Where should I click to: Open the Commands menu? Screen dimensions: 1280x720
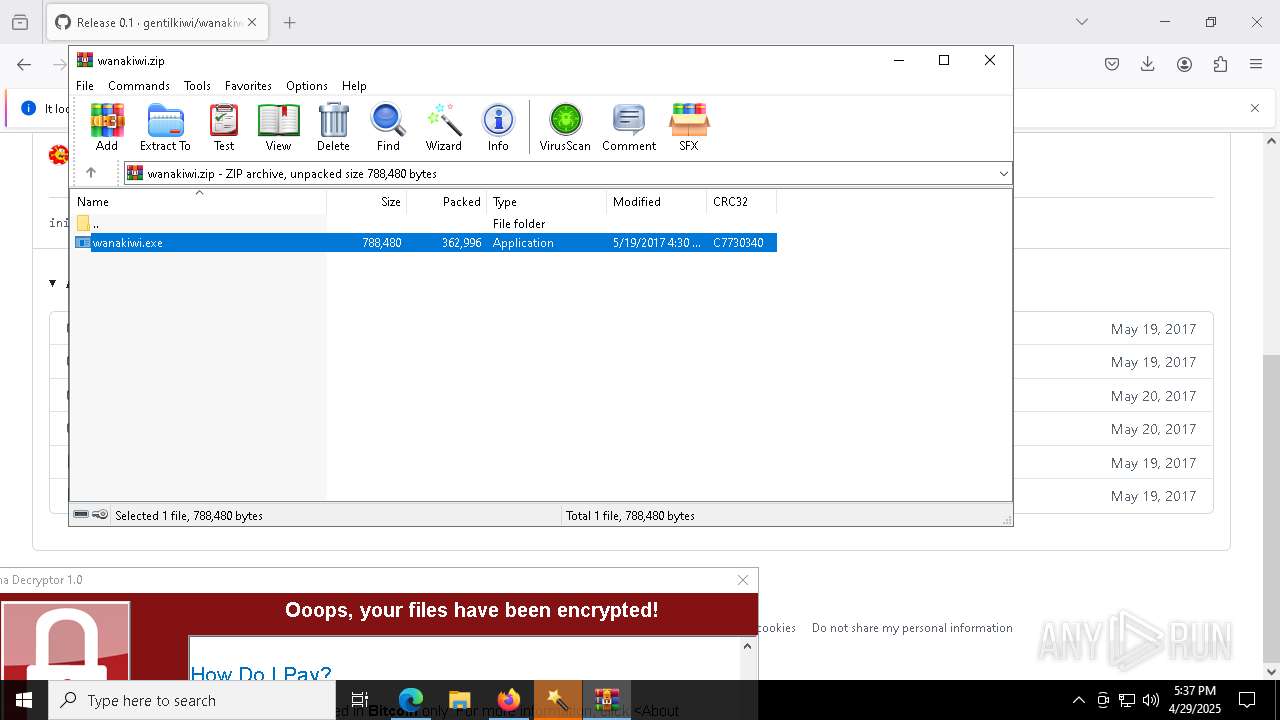[x=139, y=86]
